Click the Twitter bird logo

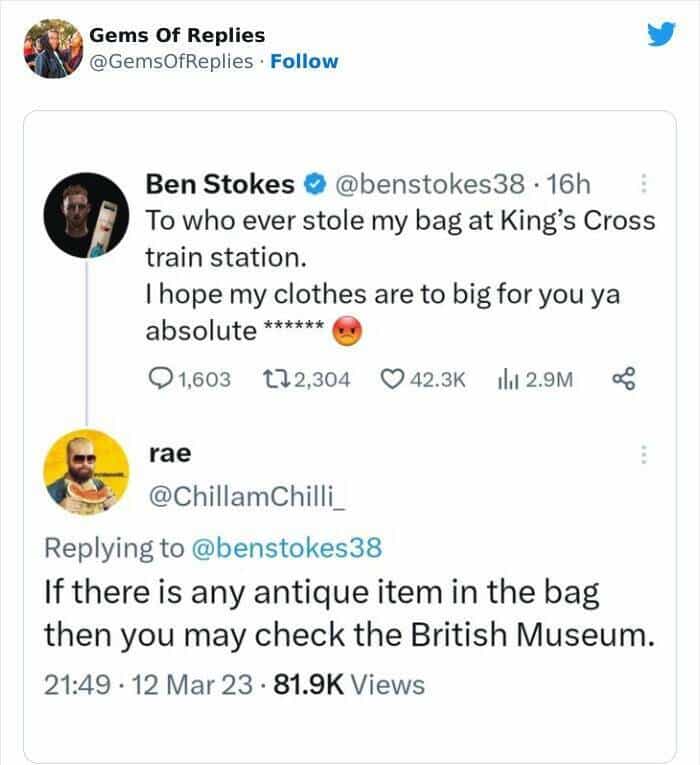pyautogui.click(x=660, y=35)
